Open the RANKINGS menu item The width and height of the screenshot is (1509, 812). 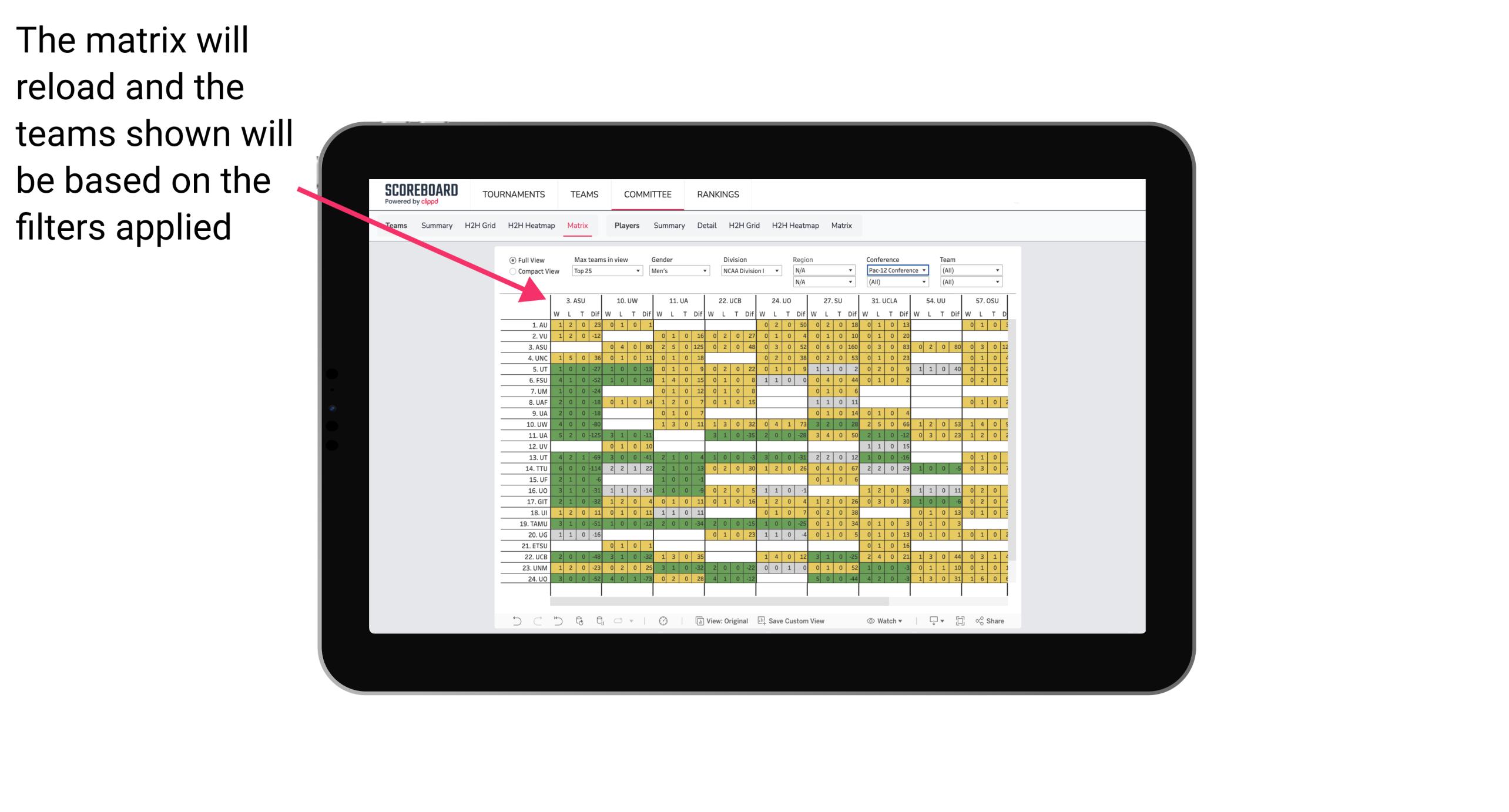click(x=717, y=193)
